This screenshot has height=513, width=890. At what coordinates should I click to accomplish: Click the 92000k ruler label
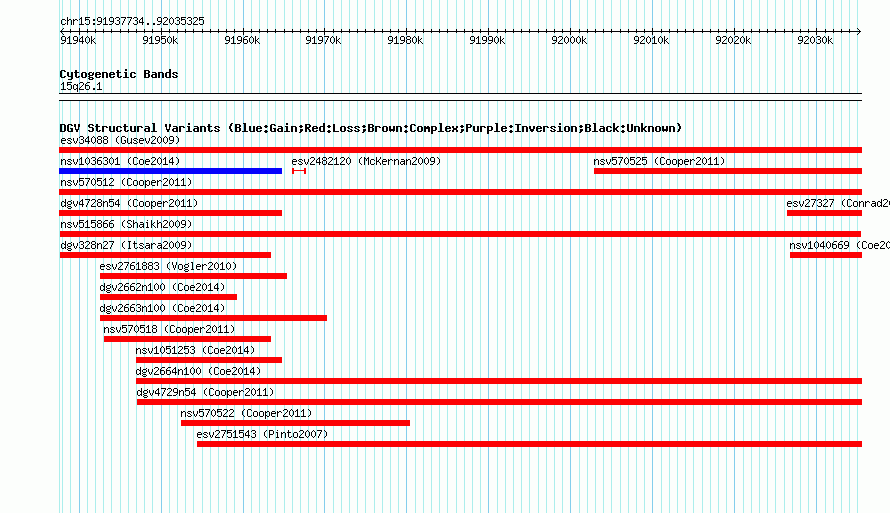(569, 40)
